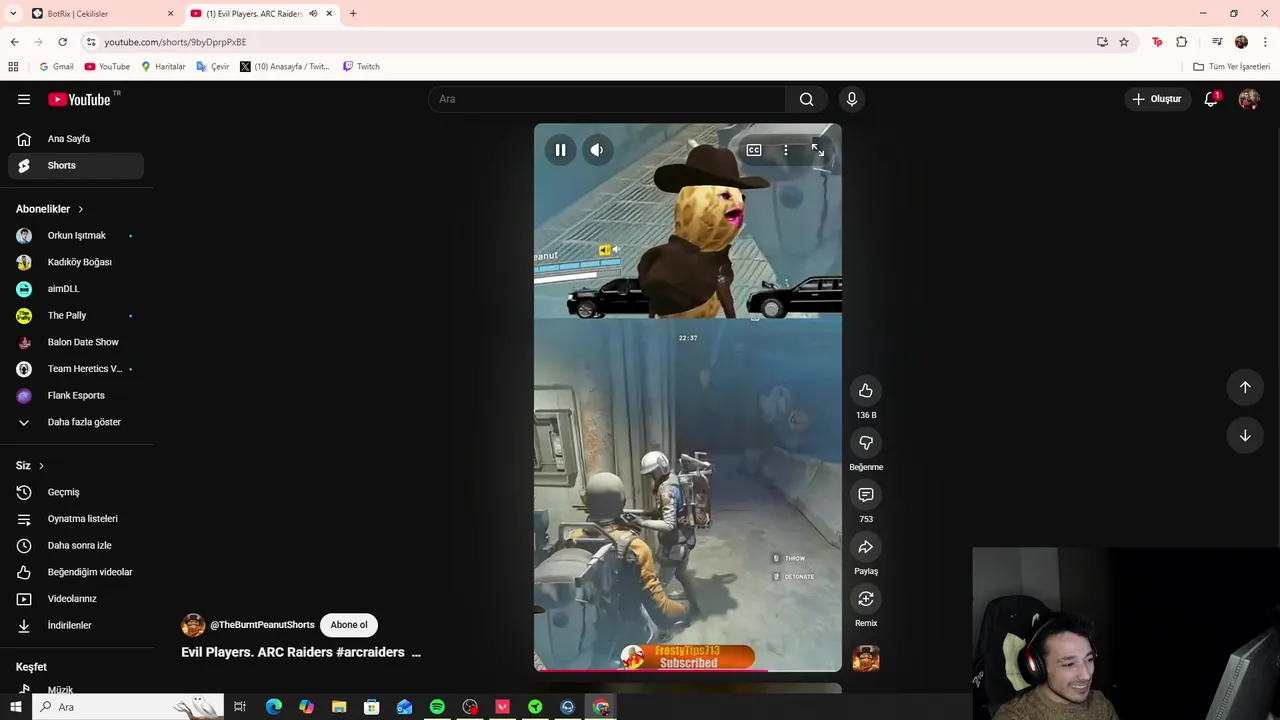
Task: Pause the playing Short video
Action: click(x=560, y=150)
